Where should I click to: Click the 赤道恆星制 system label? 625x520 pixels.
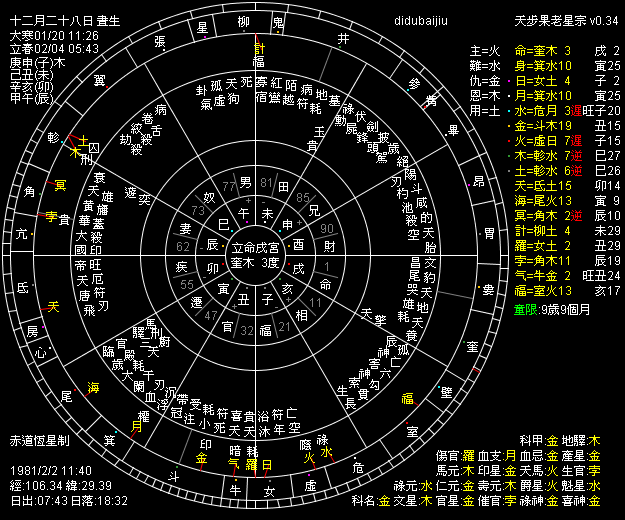click(x=38, y=440)
